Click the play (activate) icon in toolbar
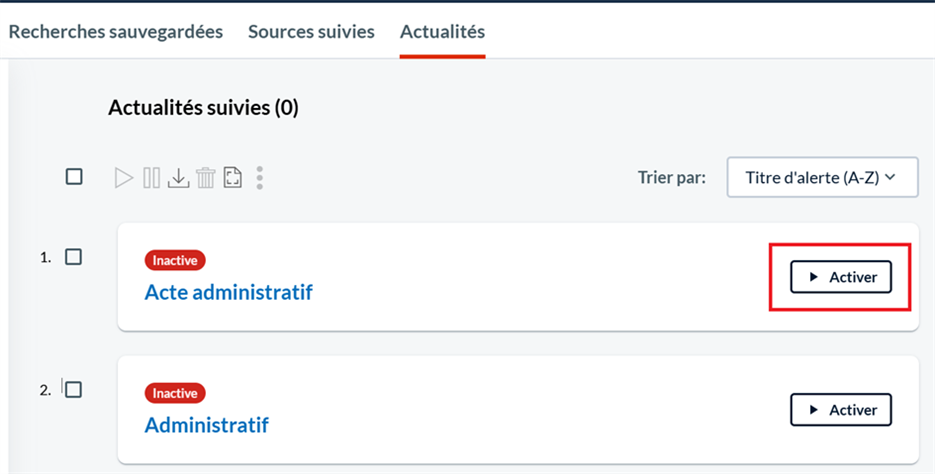935x474 pixels. (x=123, y=178)
